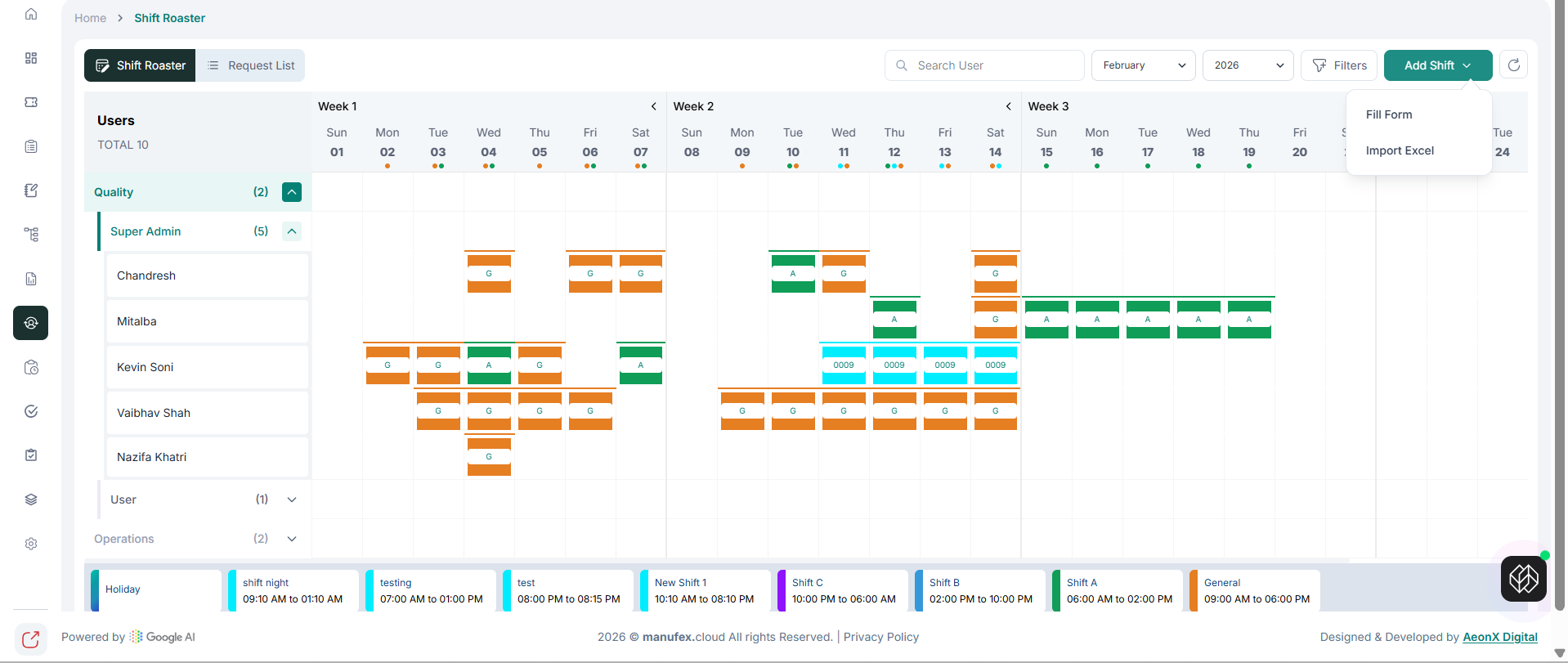Choose Import Excel menu option

coord(1400,150)
